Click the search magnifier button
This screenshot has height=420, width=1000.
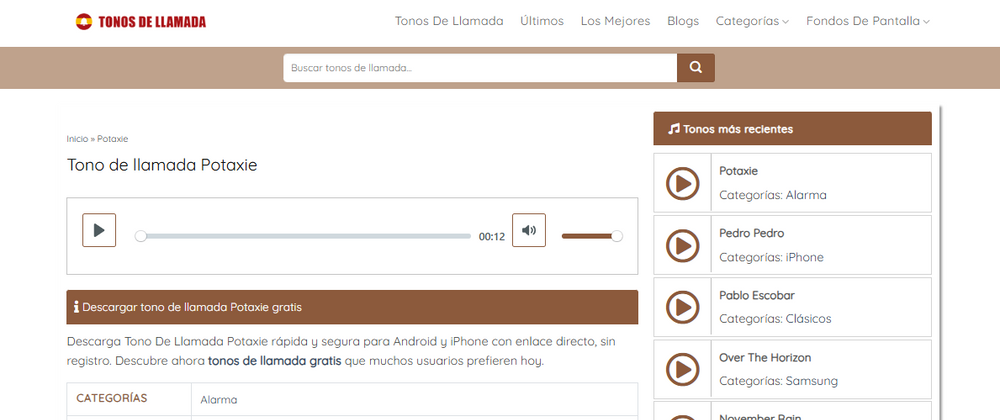[x=696, y=68]
